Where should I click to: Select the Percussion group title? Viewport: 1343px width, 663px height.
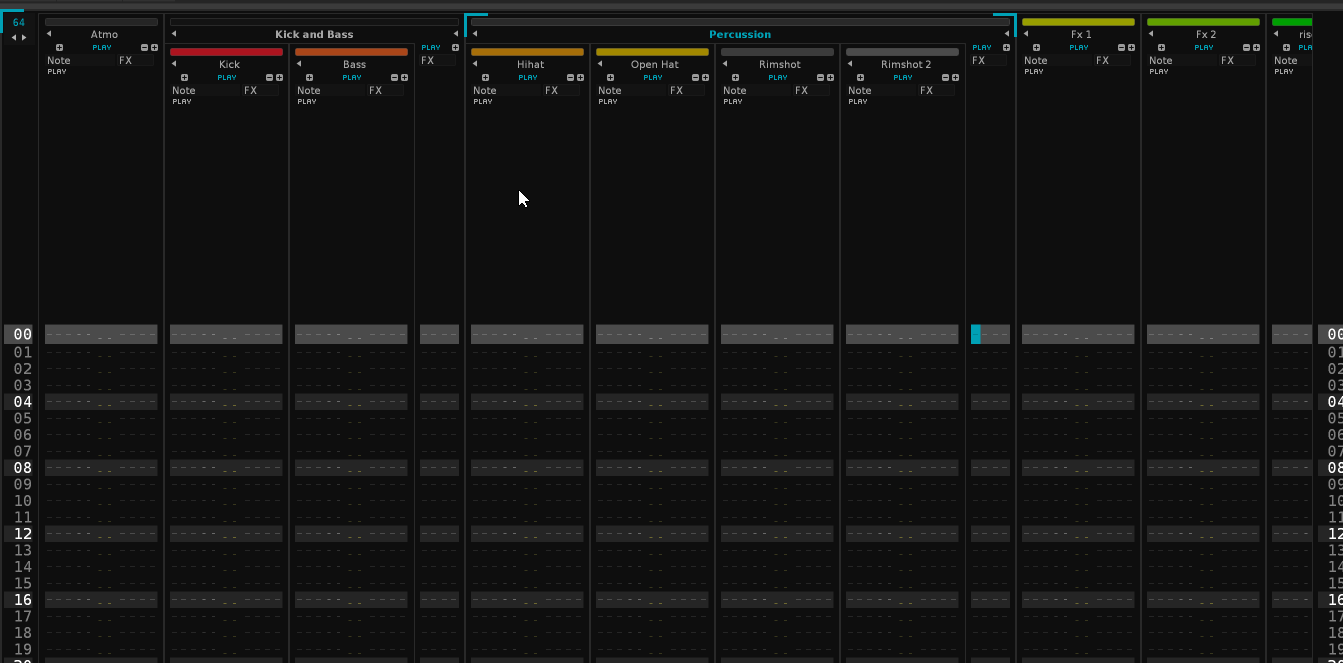pos(740,34)
